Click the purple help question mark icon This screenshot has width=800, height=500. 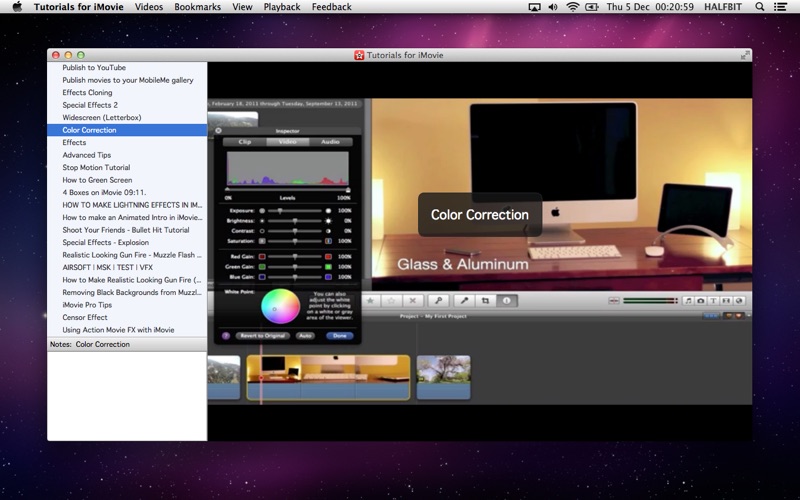pyautogui.click(x=226, y=336)
